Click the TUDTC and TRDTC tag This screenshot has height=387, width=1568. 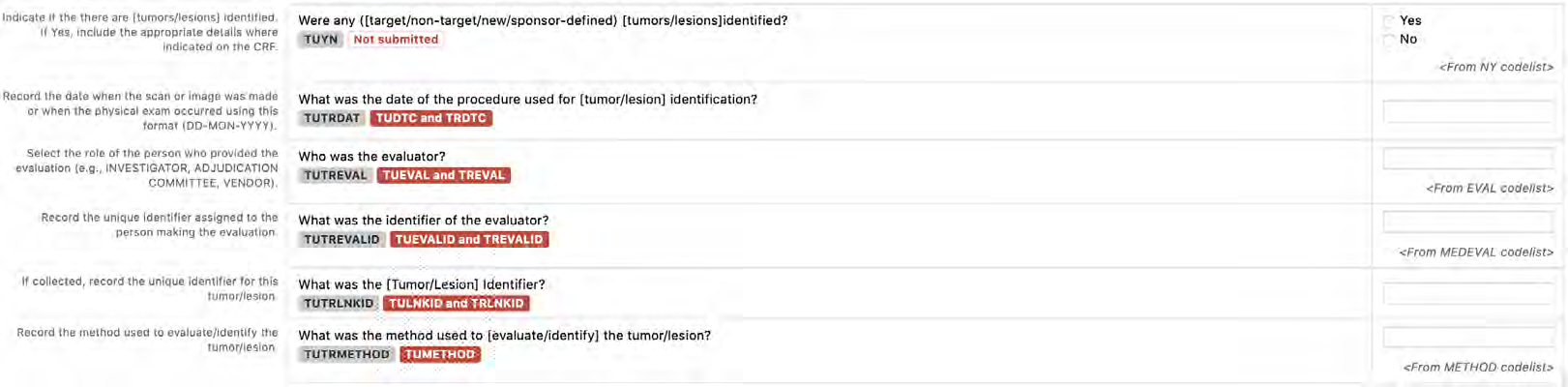click(431, 118)
